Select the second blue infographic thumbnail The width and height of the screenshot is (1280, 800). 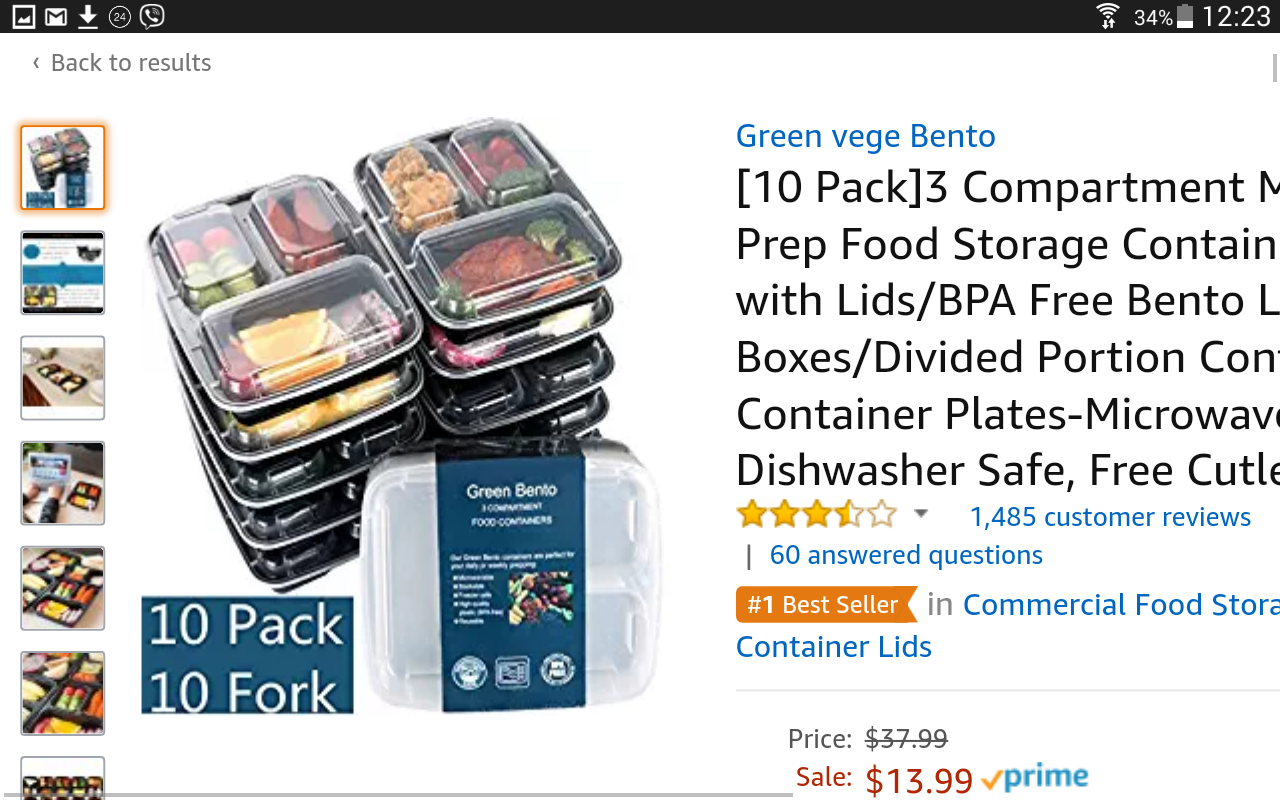tap(63, 273)
